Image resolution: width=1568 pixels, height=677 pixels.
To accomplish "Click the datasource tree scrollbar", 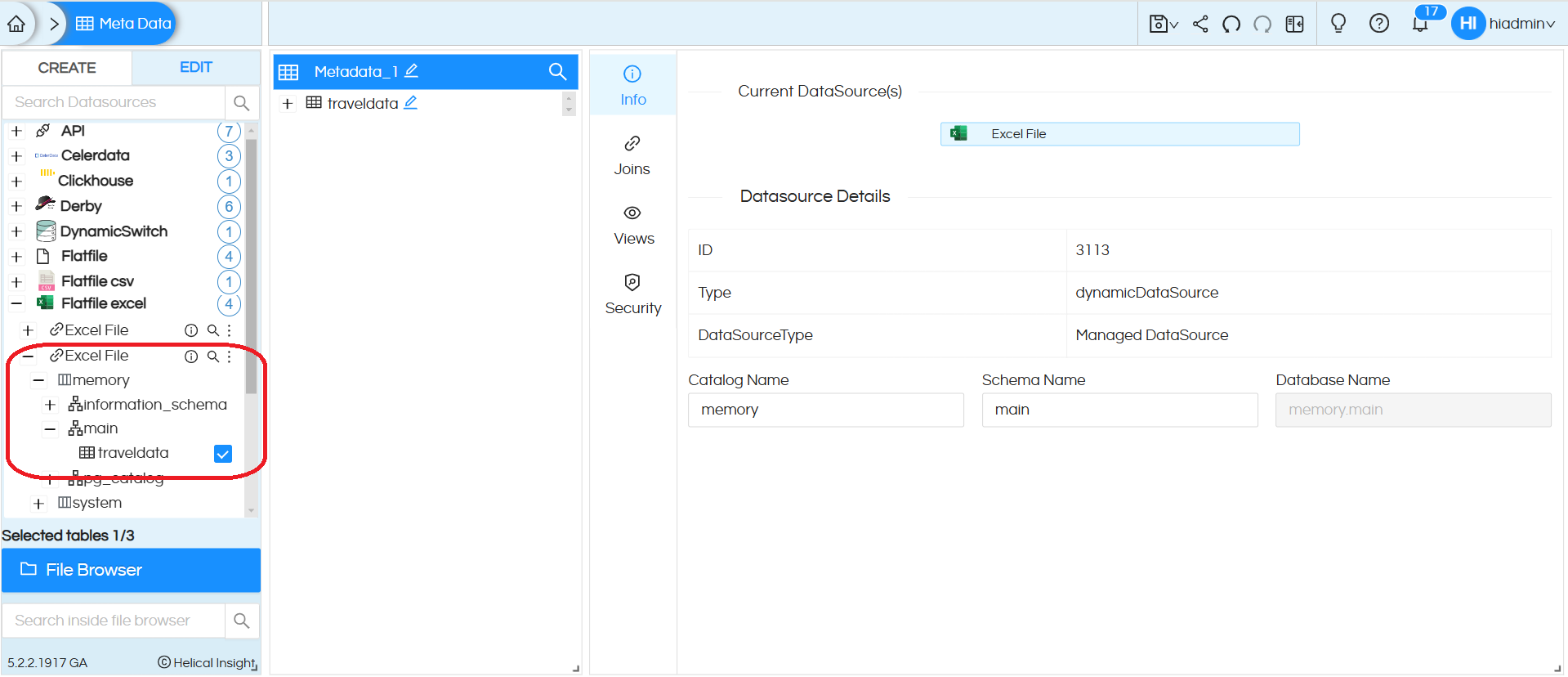I will 251,266.
